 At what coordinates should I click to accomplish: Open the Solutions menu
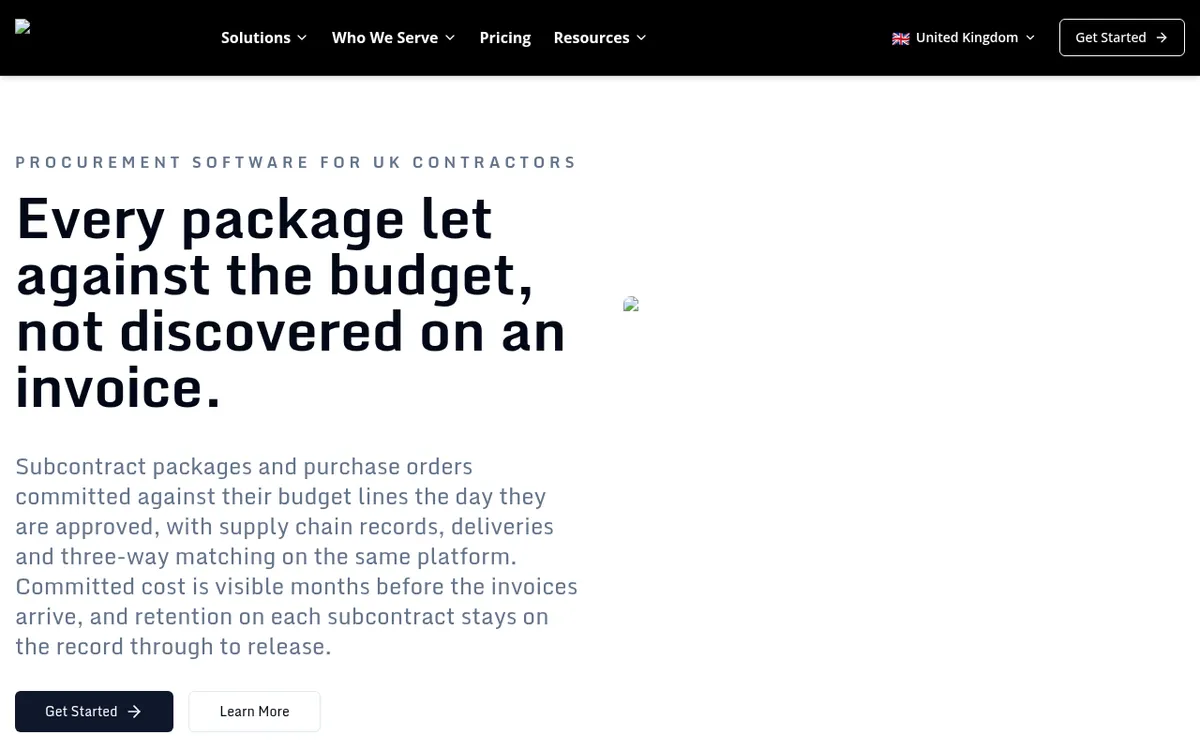264,37
